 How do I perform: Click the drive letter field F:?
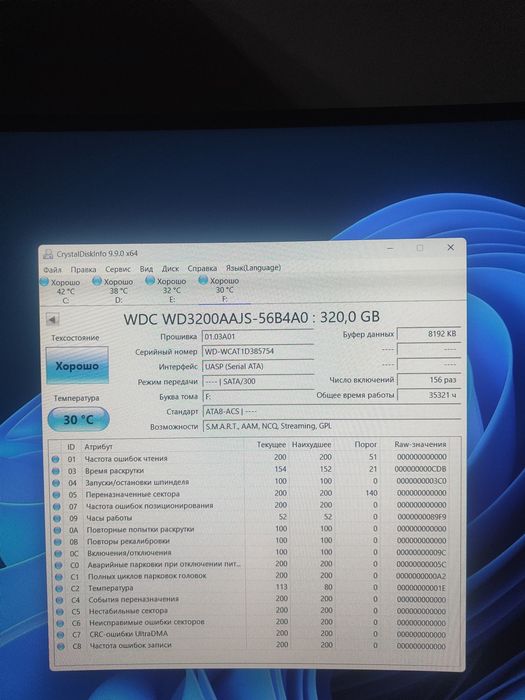tap(258, 396)
